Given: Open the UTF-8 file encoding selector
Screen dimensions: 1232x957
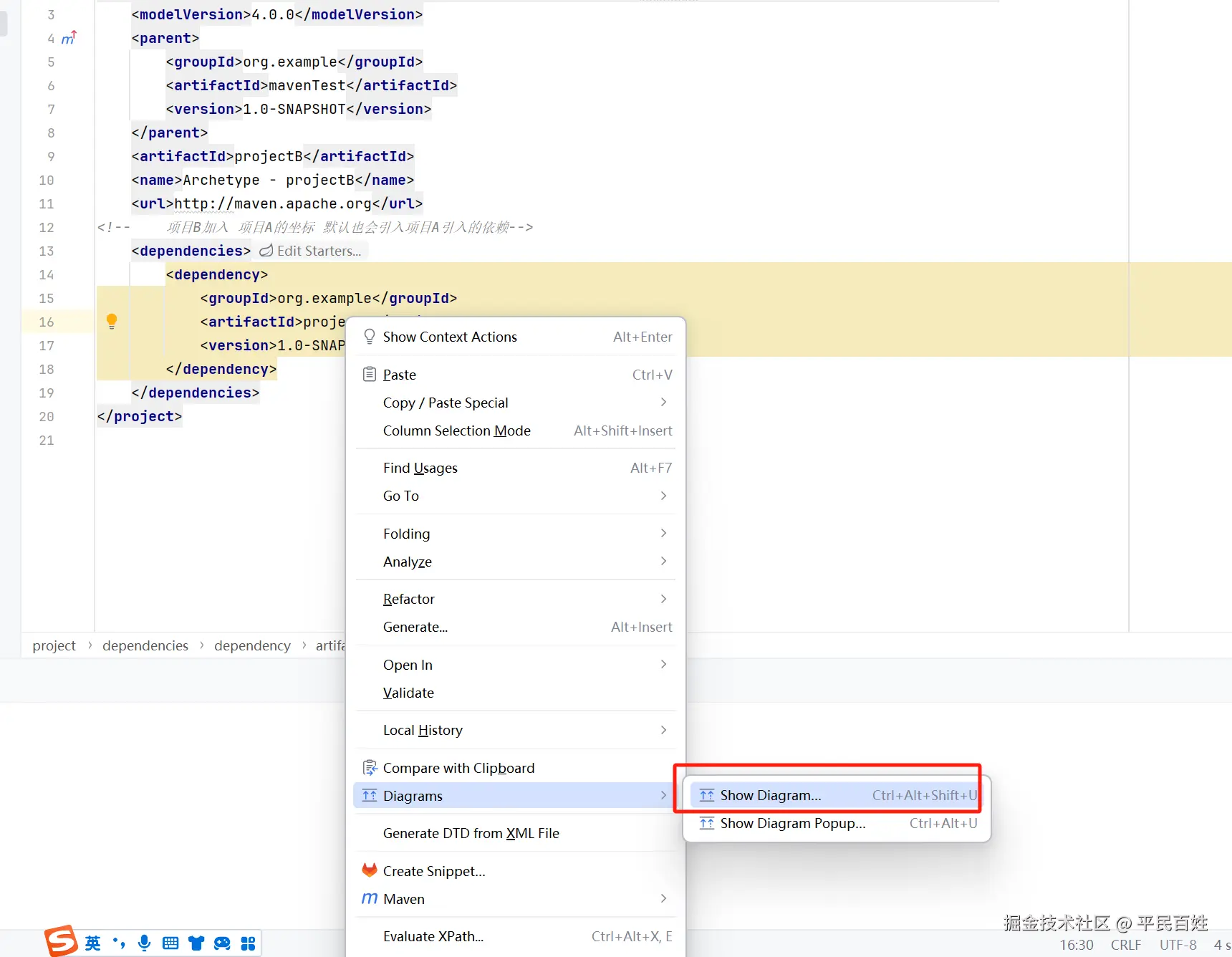Looking at the screenshot, I should point(1178,945).
